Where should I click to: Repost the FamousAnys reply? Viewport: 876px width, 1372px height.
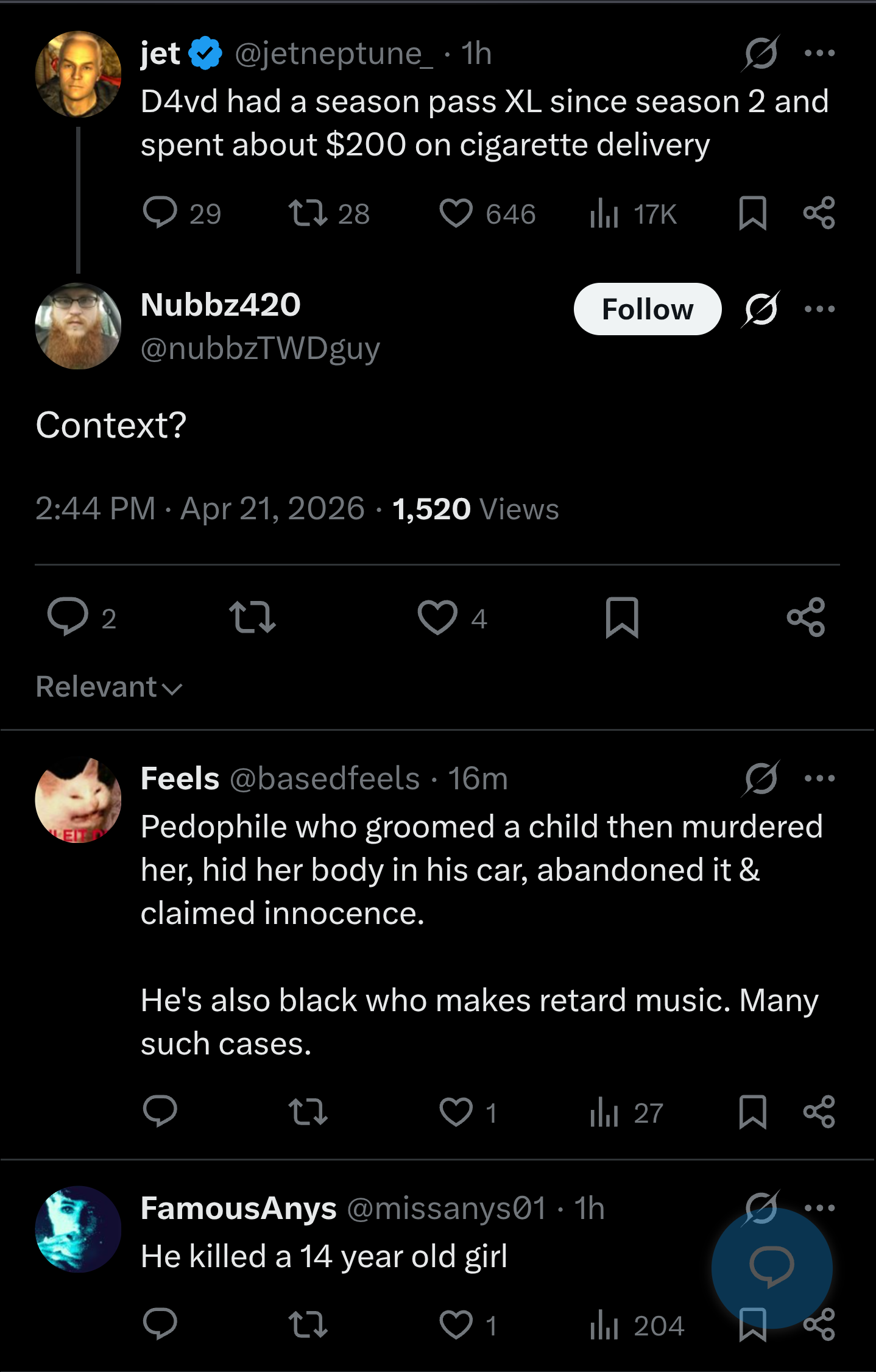pyautogui.click(x=308, y=1325)
